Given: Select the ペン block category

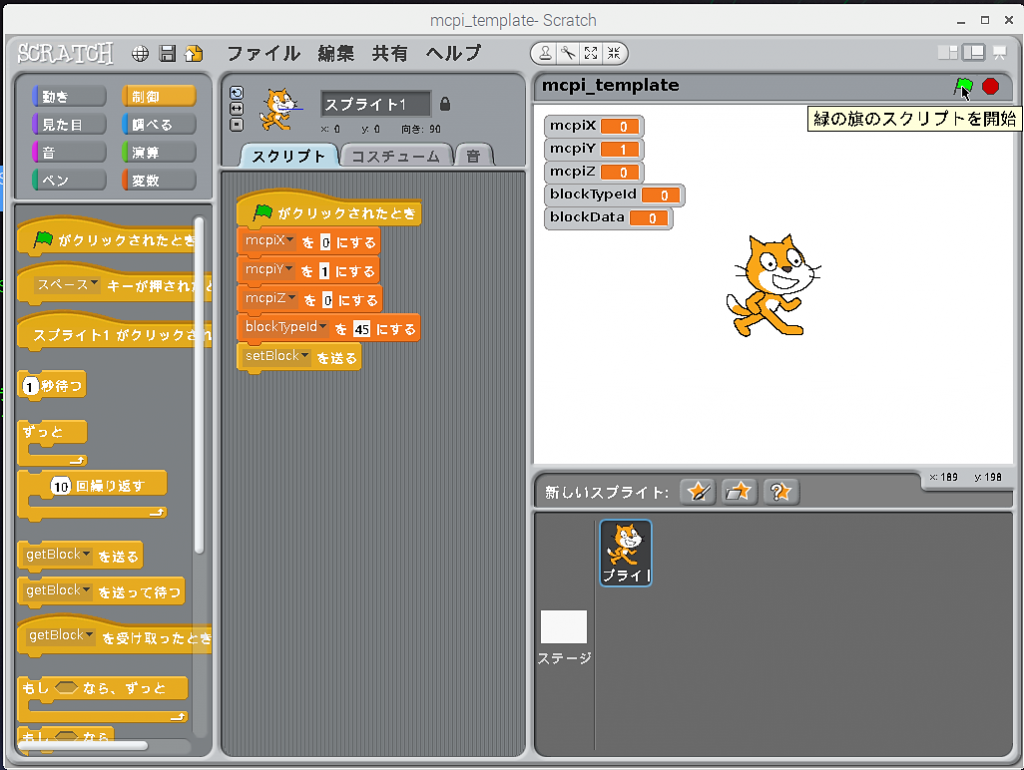Looking at the screenshot, I should [69, 180].
